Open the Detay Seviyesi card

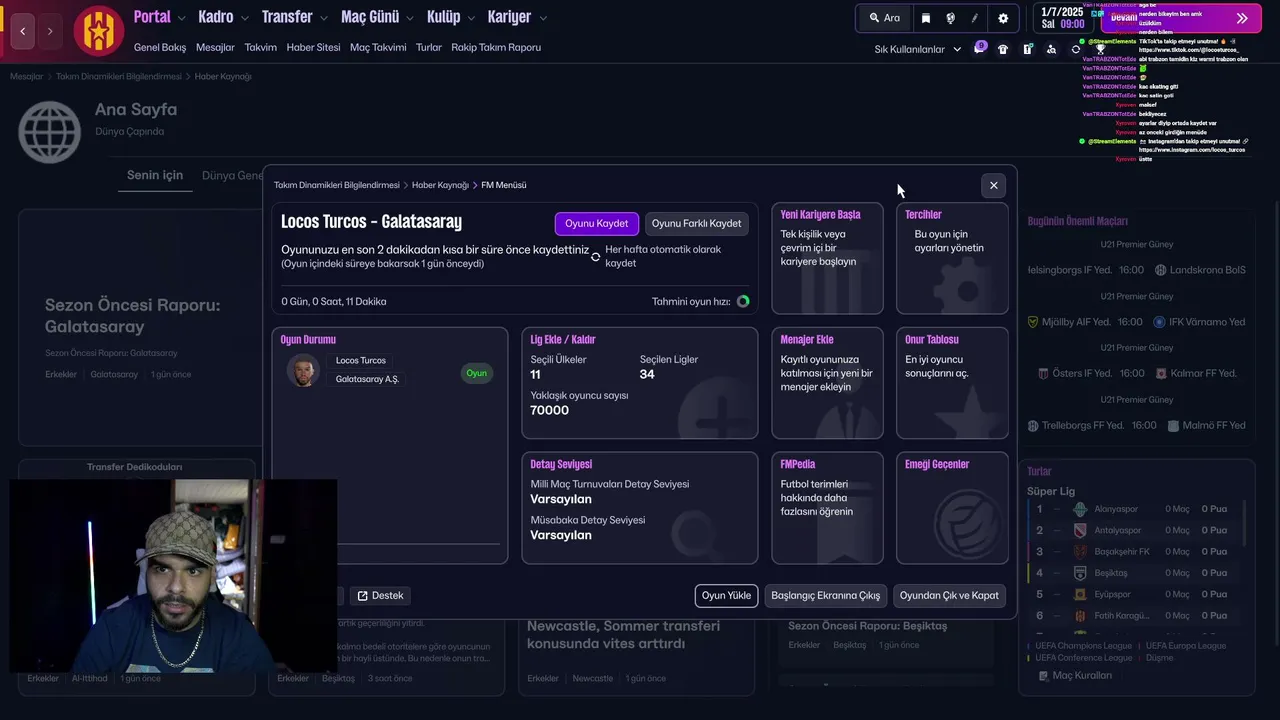[x=640, y=508]
